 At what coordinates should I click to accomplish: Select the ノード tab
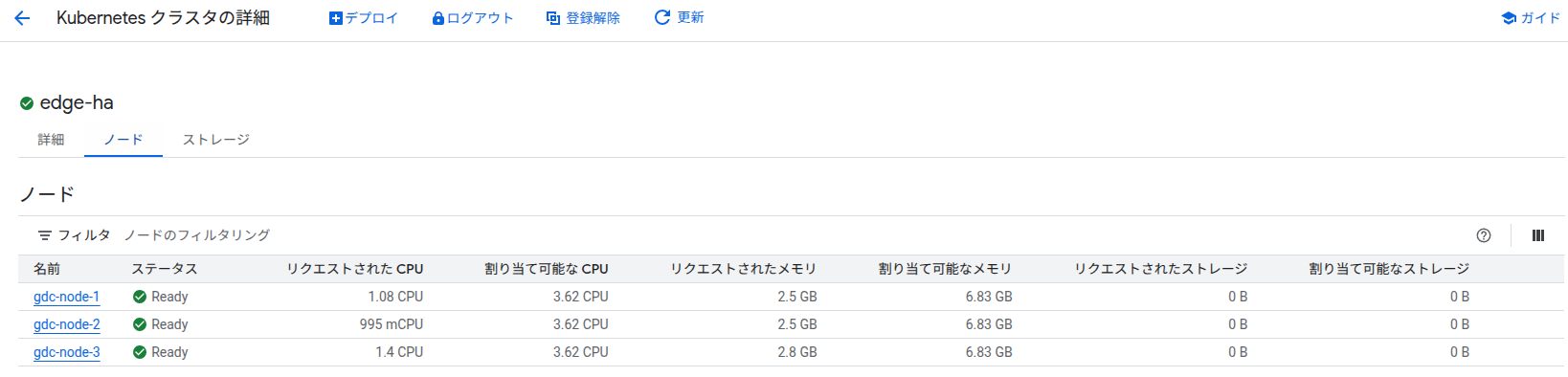[123, 140]
